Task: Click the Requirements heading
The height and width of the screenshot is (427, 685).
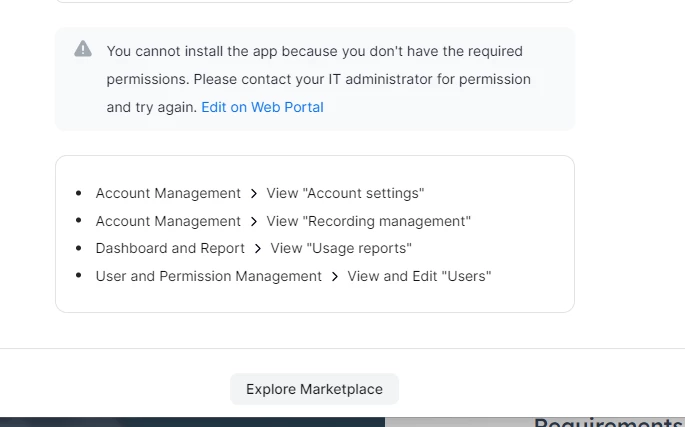Action: click(x=608, y=422)
